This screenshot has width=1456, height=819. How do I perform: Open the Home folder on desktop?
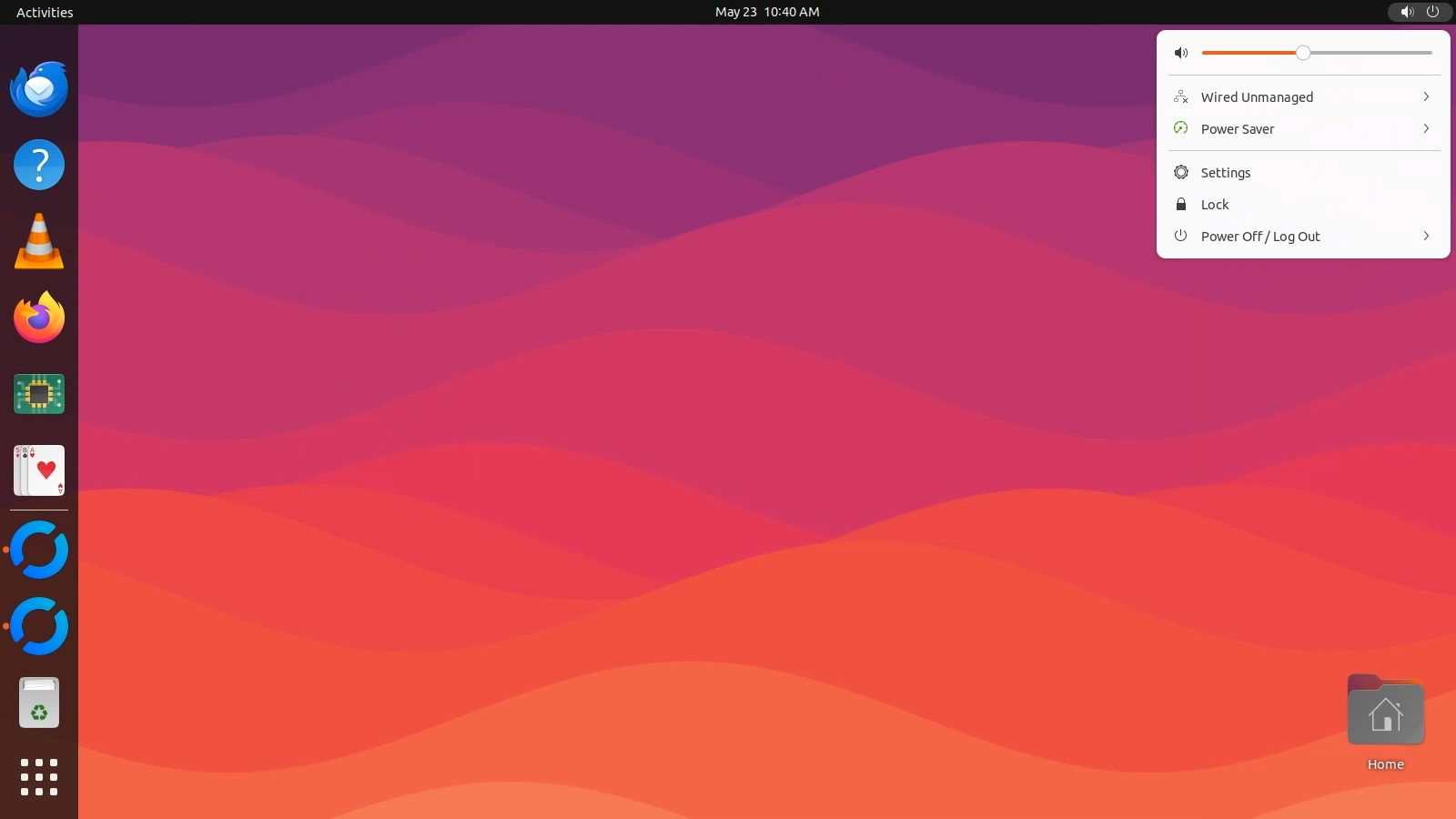[1385, 714]
